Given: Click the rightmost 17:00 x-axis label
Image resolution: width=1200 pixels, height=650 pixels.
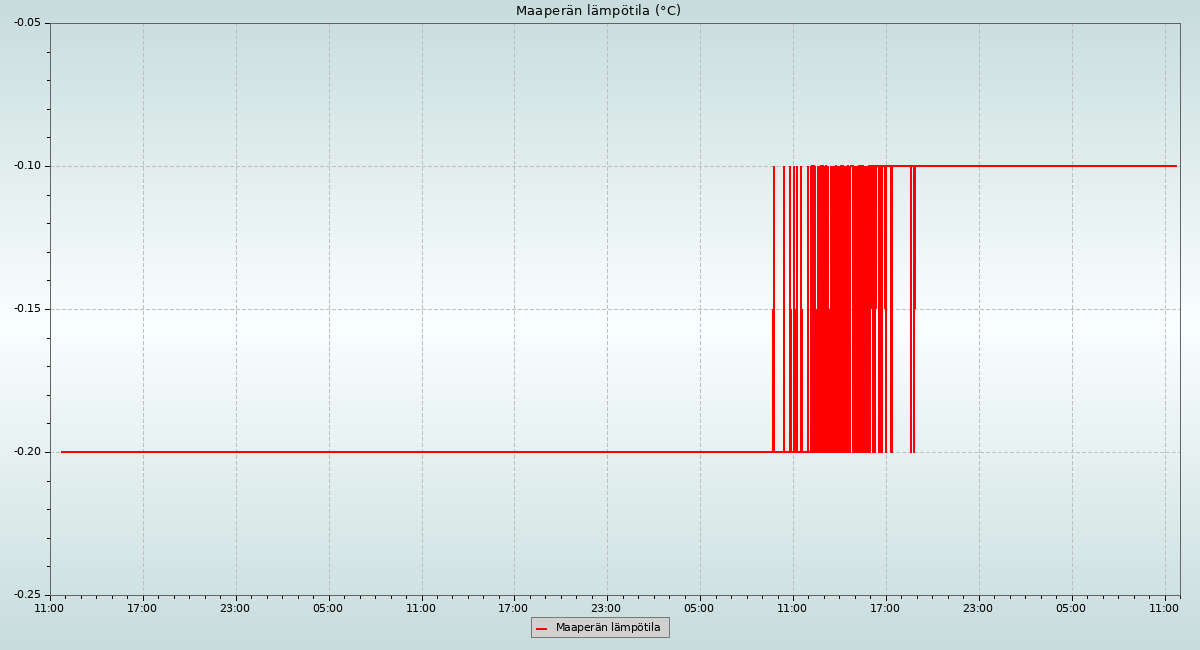Looking at the screenshot, I should point(885,608).
